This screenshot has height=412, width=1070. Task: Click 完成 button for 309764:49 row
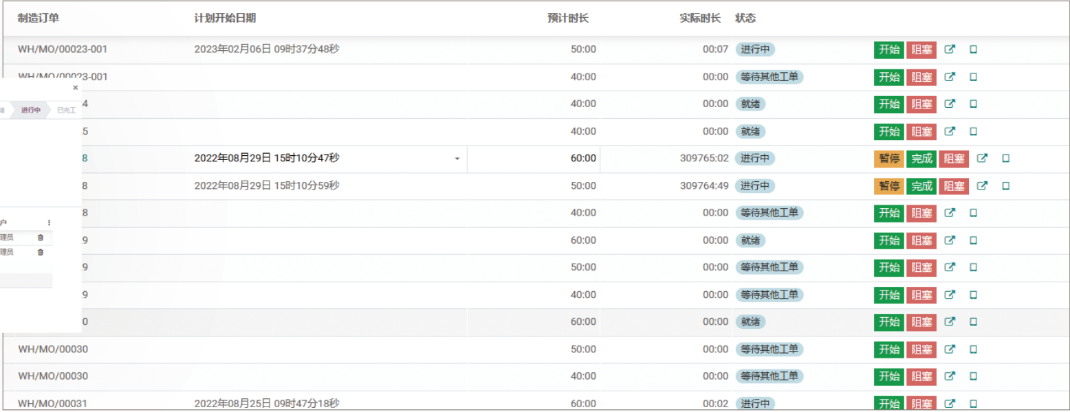coord(921,185)
